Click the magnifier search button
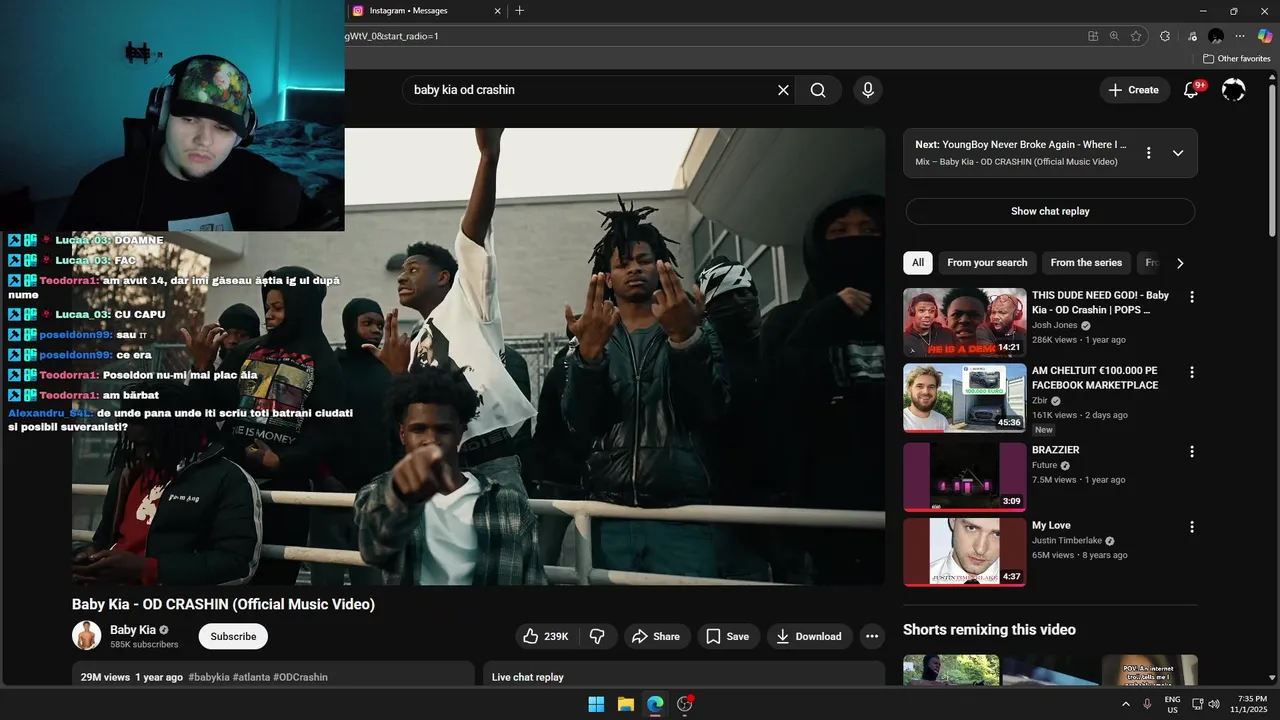Screen dimensions: 1280x720 (818, 90)
